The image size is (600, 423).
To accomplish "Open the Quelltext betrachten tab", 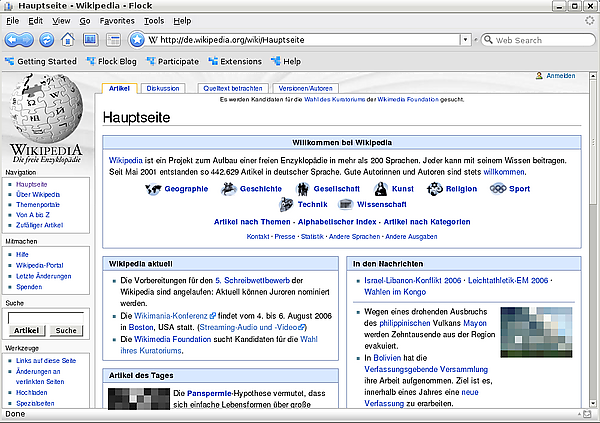I will pyautogui.click(x=233, y=88).
